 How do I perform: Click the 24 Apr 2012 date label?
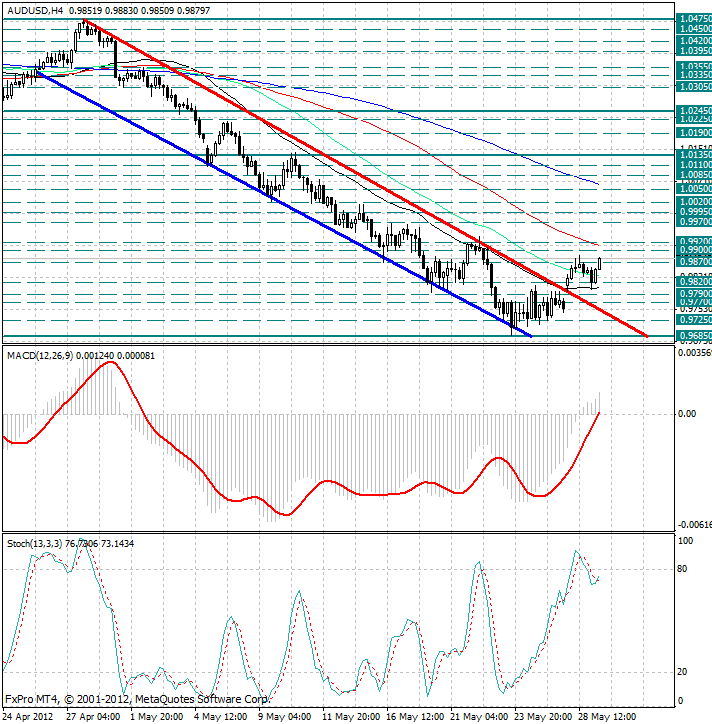pyautogui.click(x=28, y=717)
